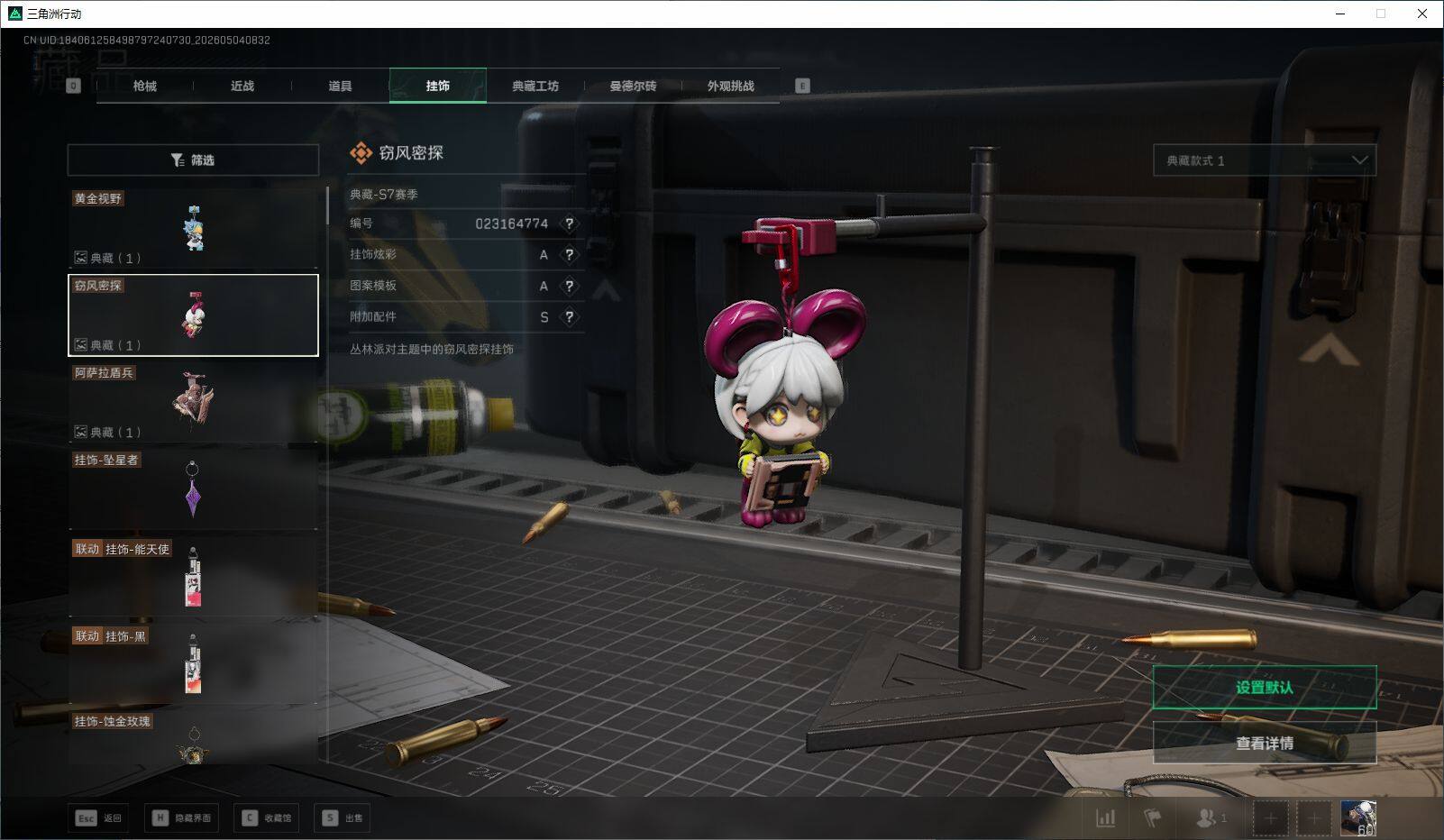
Task: Click the S 出售 button
Action: coord(342,818)
